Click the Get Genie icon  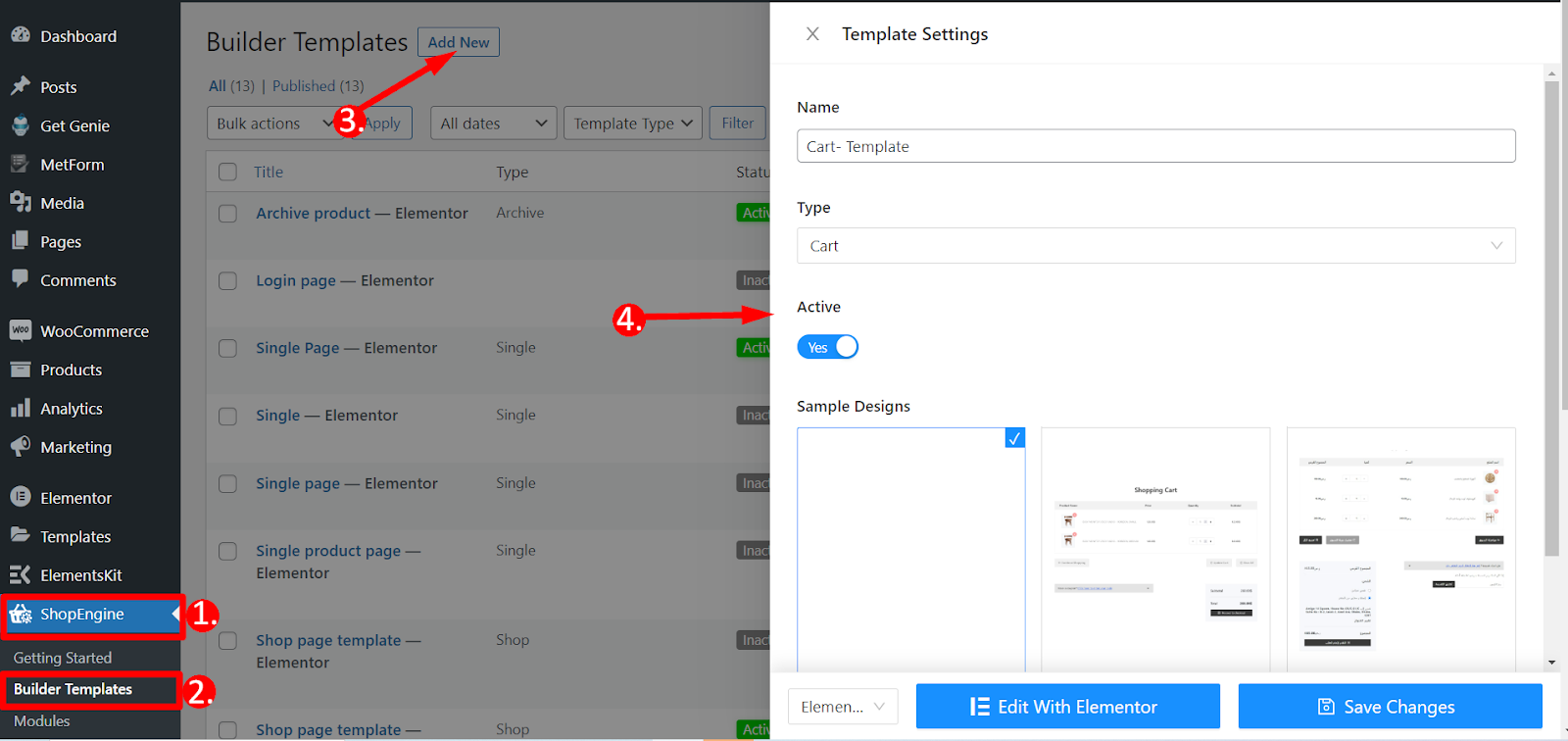[x=21, y=125]
